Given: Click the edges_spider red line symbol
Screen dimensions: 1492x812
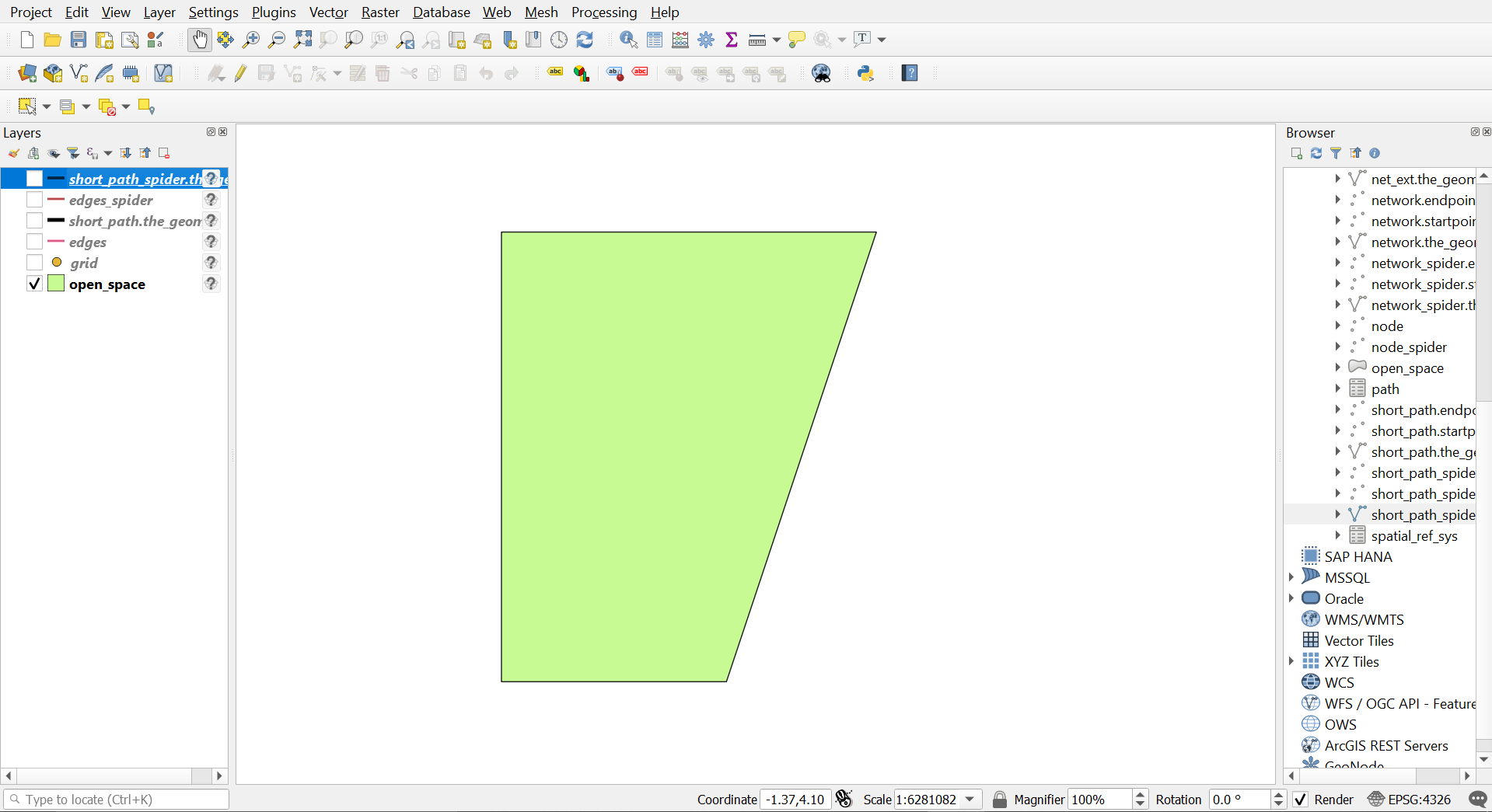Looking at the screenshot, I should click(x=56, y=200).
